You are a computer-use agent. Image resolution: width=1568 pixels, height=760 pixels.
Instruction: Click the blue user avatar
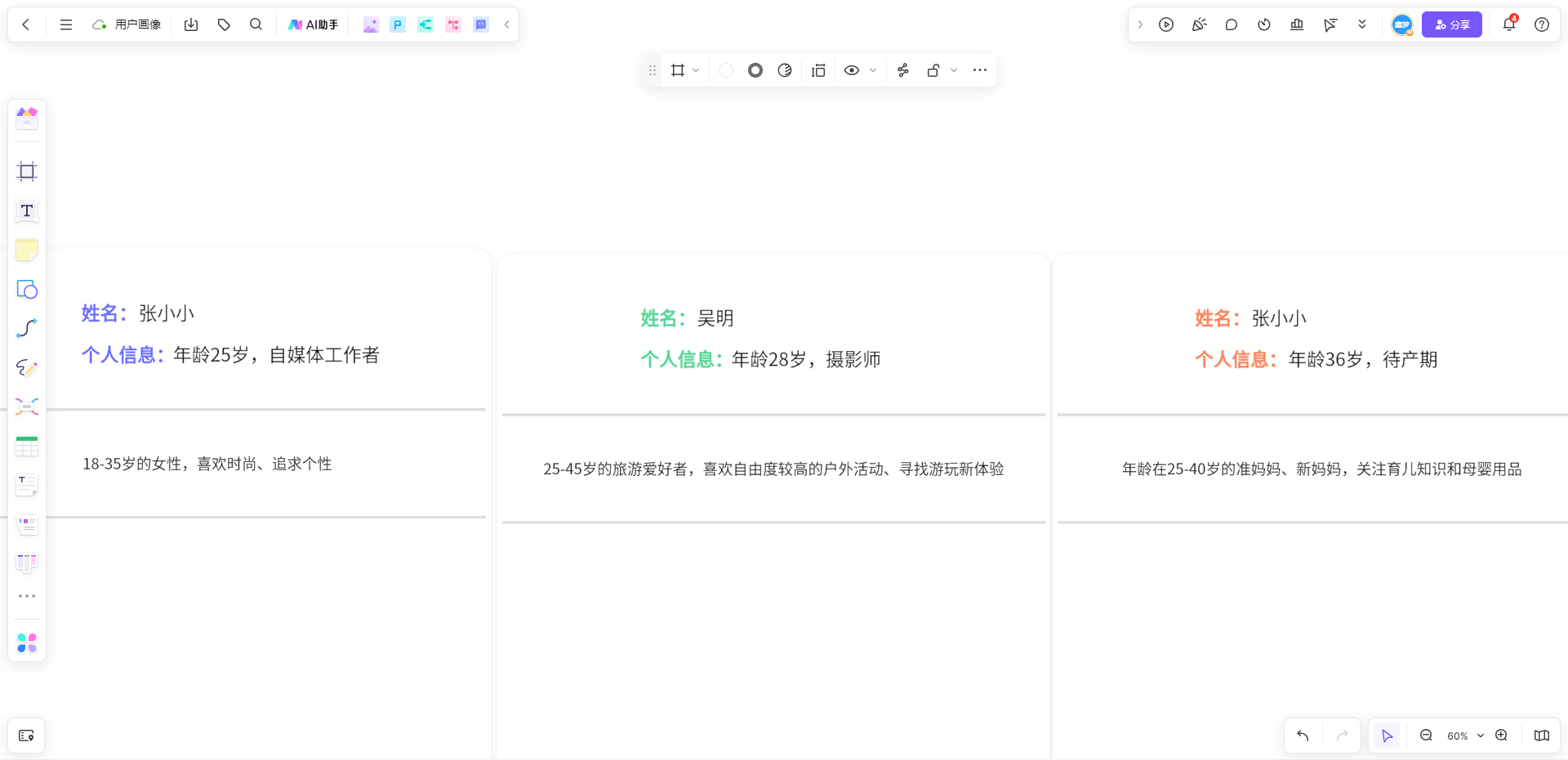tap(1402, 24)
